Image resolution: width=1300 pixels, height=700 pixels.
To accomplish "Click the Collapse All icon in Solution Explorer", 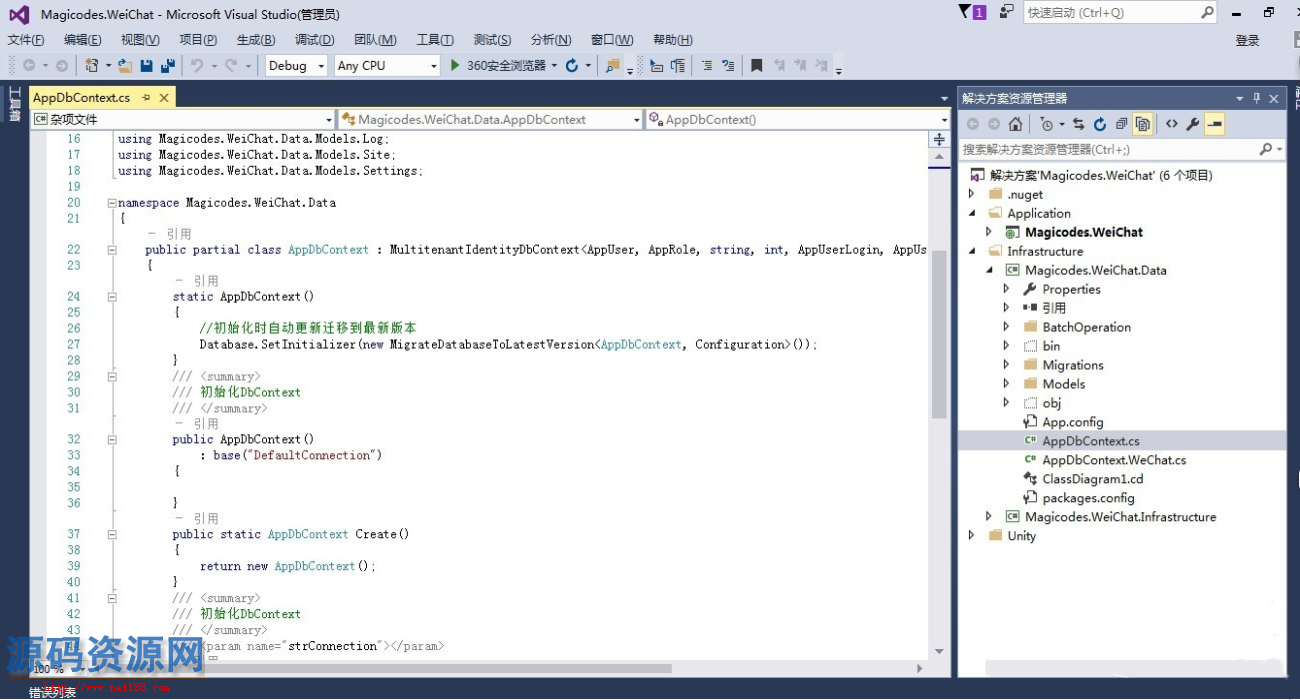I will (1121, 124).
